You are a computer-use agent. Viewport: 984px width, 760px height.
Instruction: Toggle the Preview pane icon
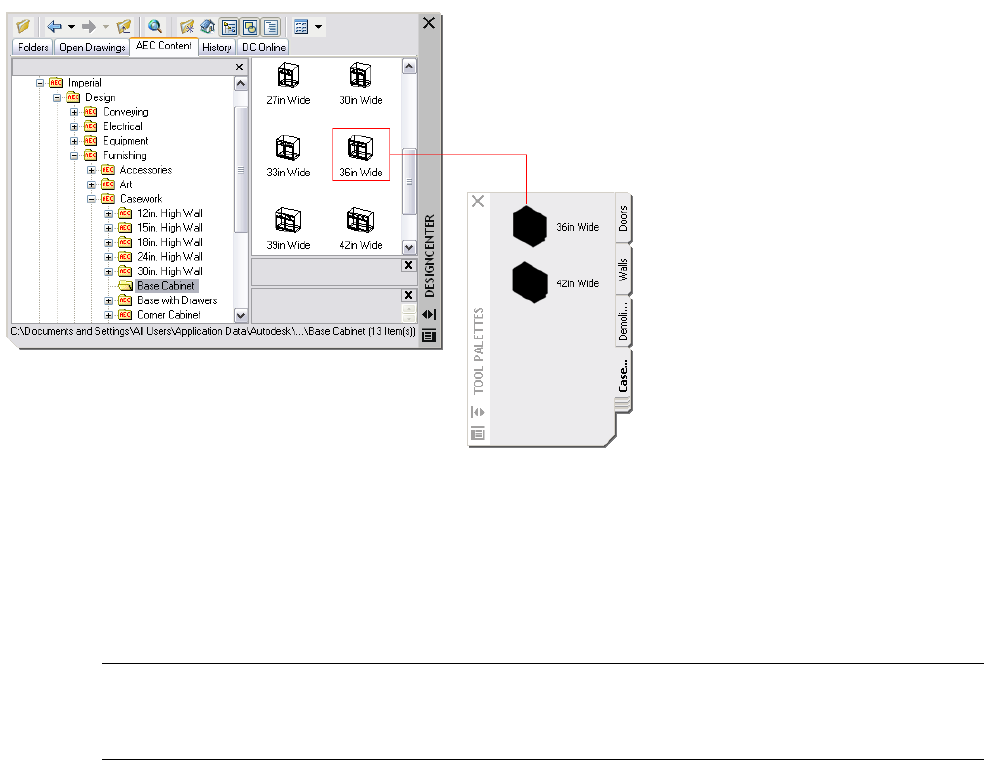pos(250,26)
